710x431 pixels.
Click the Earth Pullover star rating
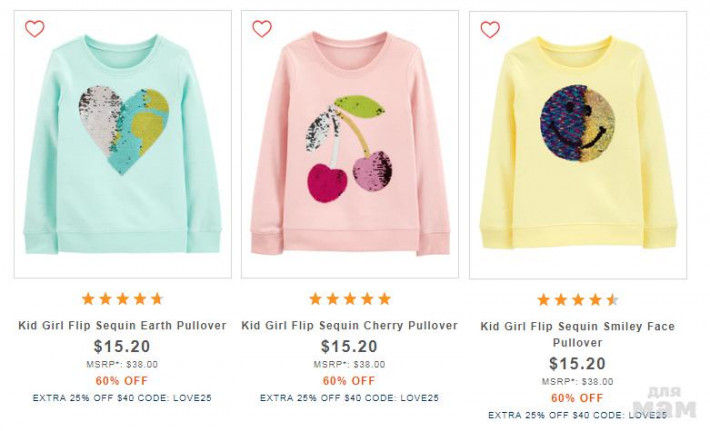point(122,299)
